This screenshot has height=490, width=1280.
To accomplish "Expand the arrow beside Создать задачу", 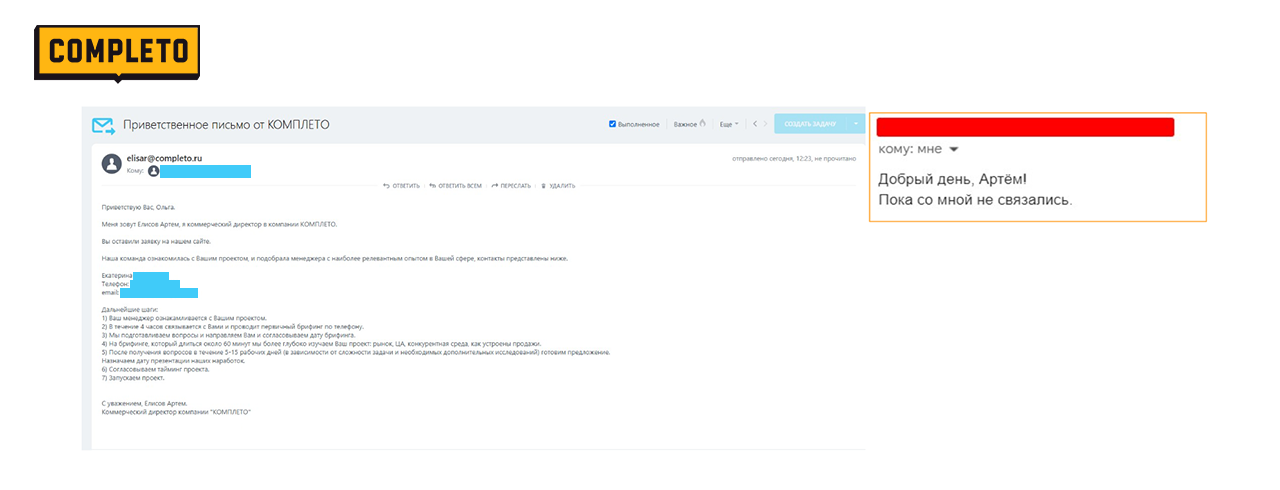I will tap(856, 124).
